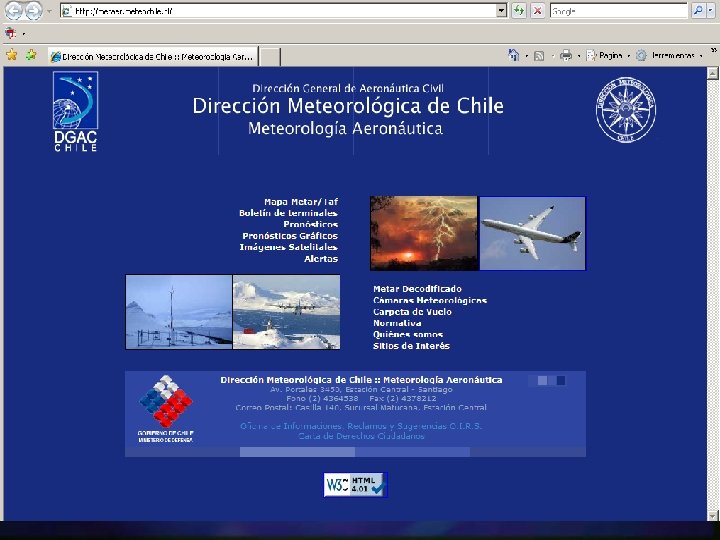Click the scrollbar up arrow
The width and height of the screenshot is (720, 540).
[x=713, y=73]
